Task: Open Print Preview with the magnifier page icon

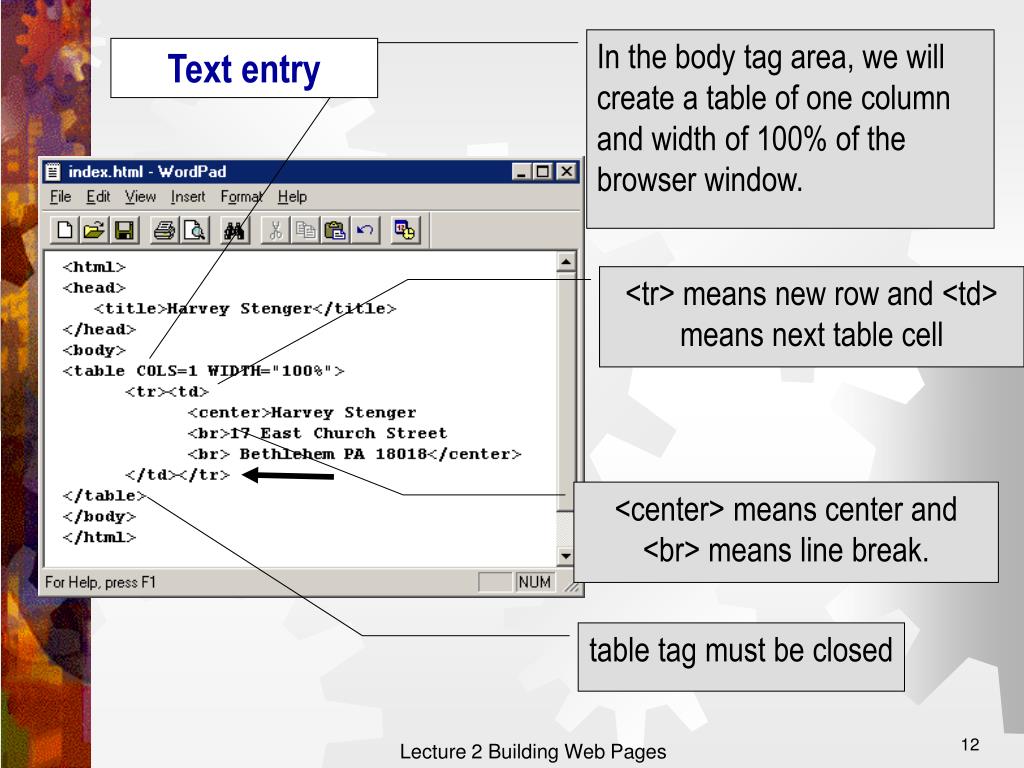Action: tap(195, 230)
